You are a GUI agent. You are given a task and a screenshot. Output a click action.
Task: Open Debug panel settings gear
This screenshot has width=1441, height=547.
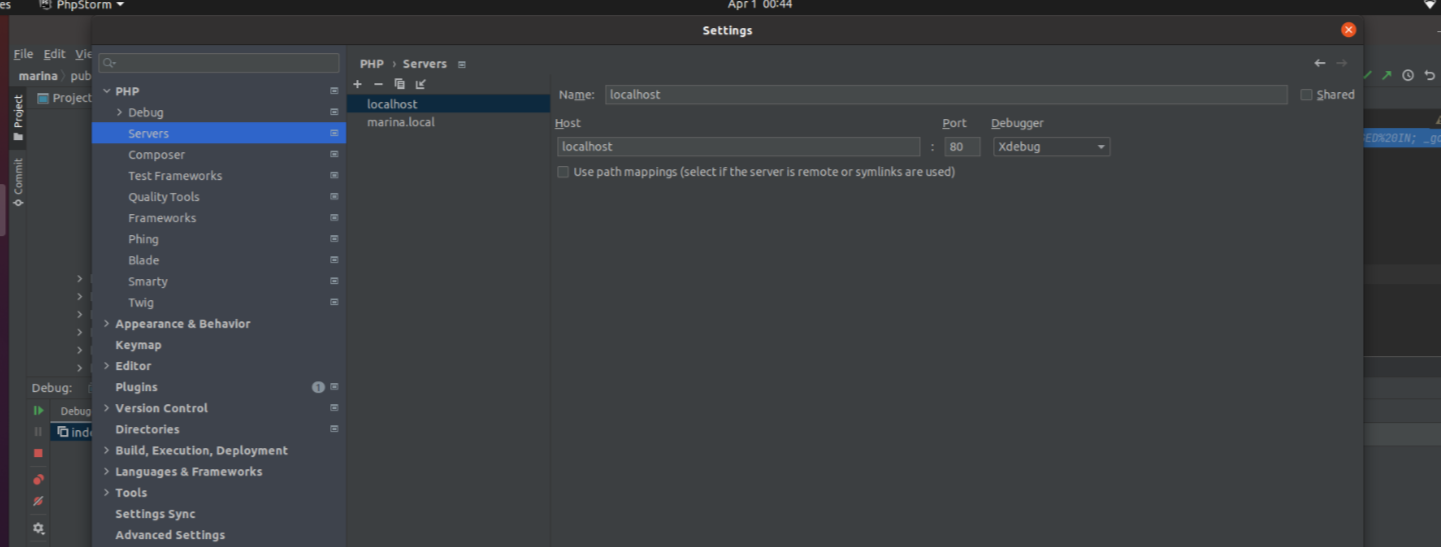[38, 528]
